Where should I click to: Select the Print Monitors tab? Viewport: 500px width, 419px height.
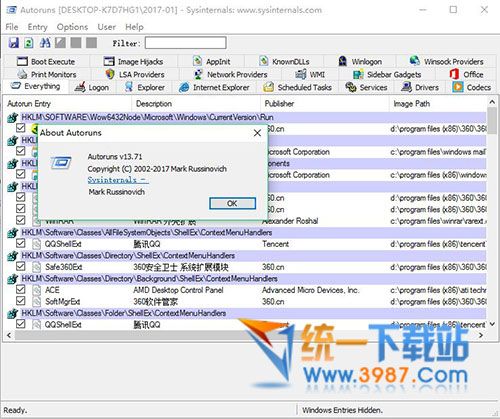point(47,74)
